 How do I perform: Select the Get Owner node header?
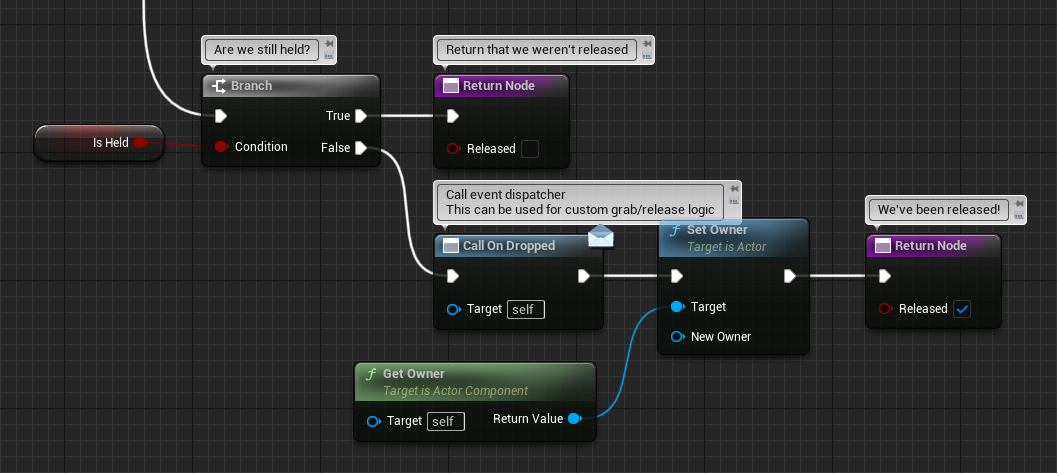click(x=475, y=381)
